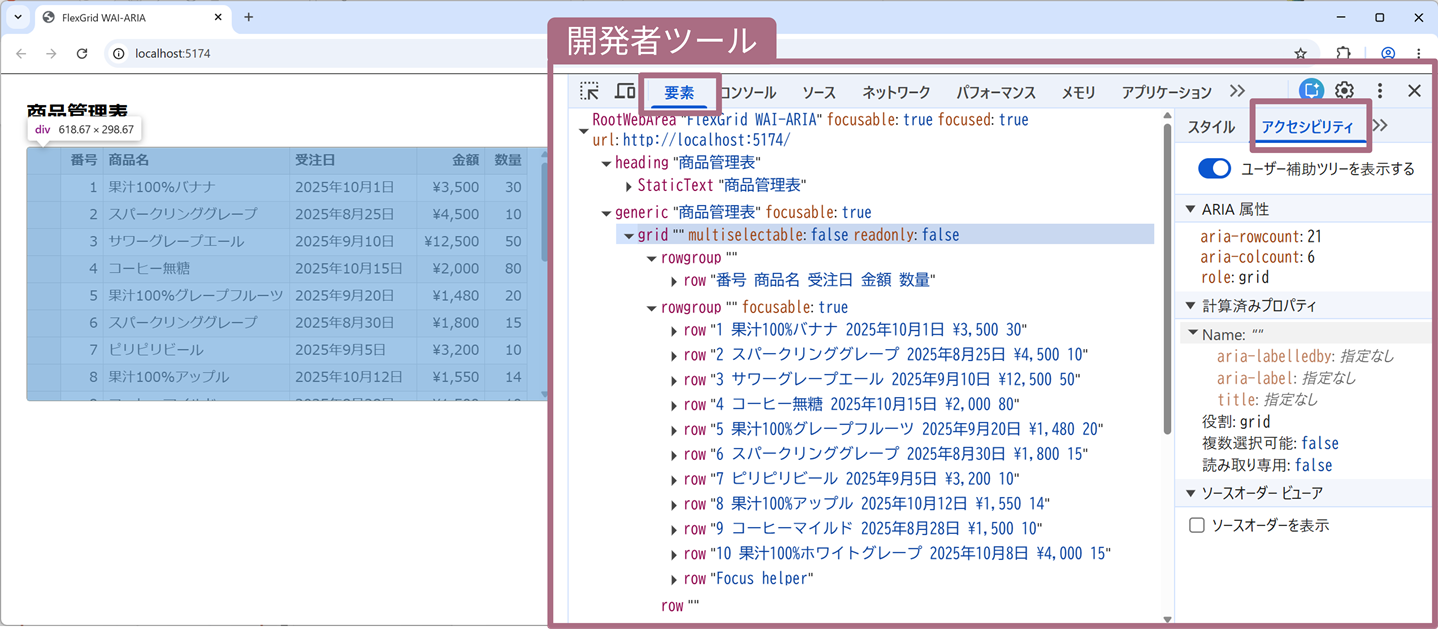Switch to アプリケーション tab

pyautogui.click(x=1167, y=92)
